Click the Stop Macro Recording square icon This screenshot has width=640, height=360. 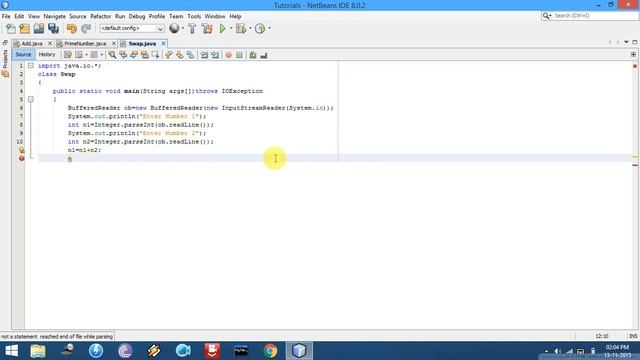240,55
